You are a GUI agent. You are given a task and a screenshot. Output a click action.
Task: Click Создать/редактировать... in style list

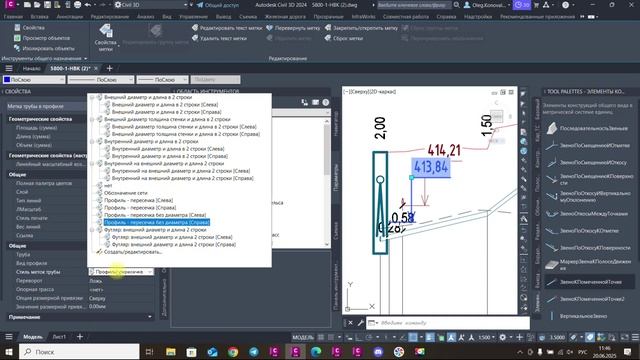(x=133, y=252)
